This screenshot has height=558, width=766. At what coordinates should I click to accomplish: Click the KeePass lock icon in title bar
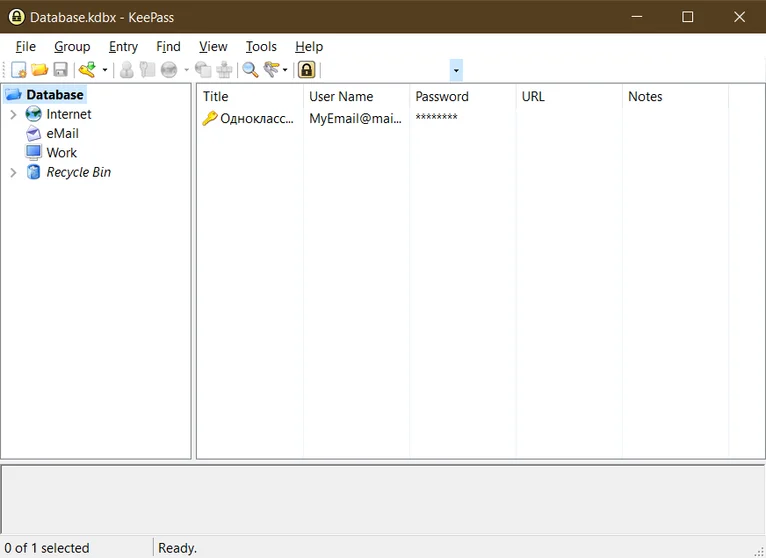[16, 17]
